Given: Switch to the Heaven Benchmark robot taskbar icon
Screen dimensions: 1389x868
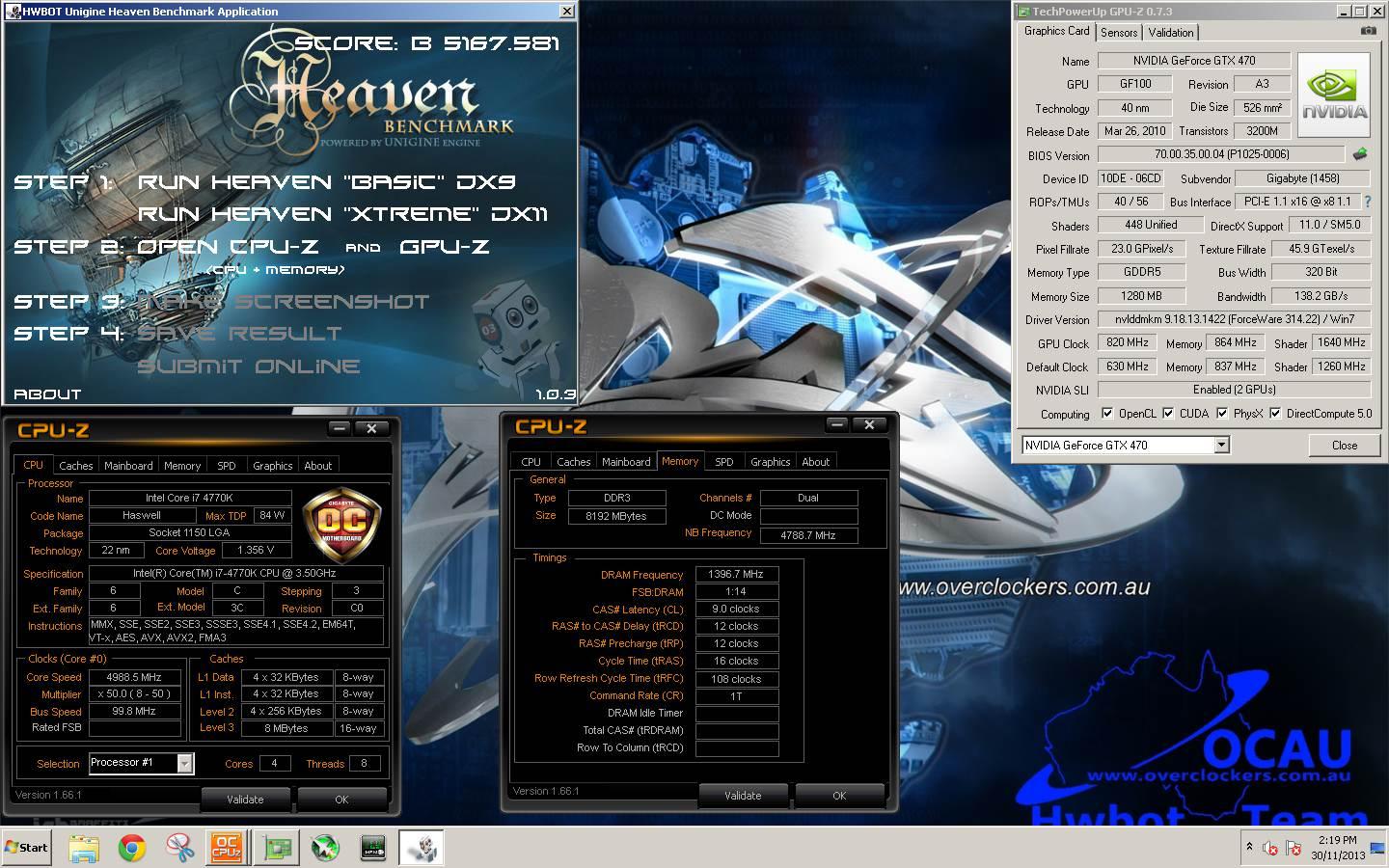Looking at the screenshot, I should (x=422, y=848).
